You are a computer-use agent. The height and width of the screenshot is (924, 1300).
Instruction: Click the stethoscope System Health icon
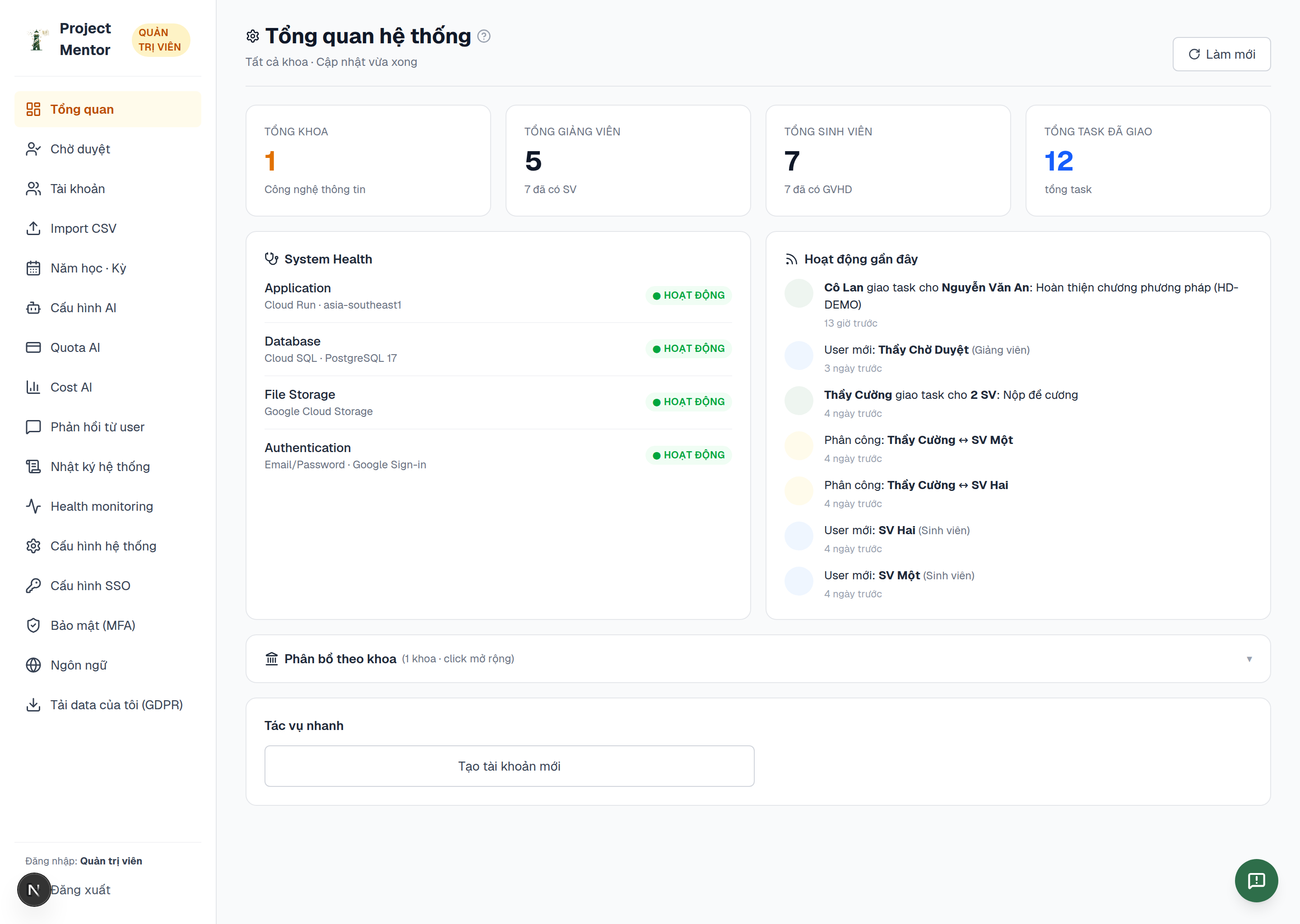[x=271, y=259]
